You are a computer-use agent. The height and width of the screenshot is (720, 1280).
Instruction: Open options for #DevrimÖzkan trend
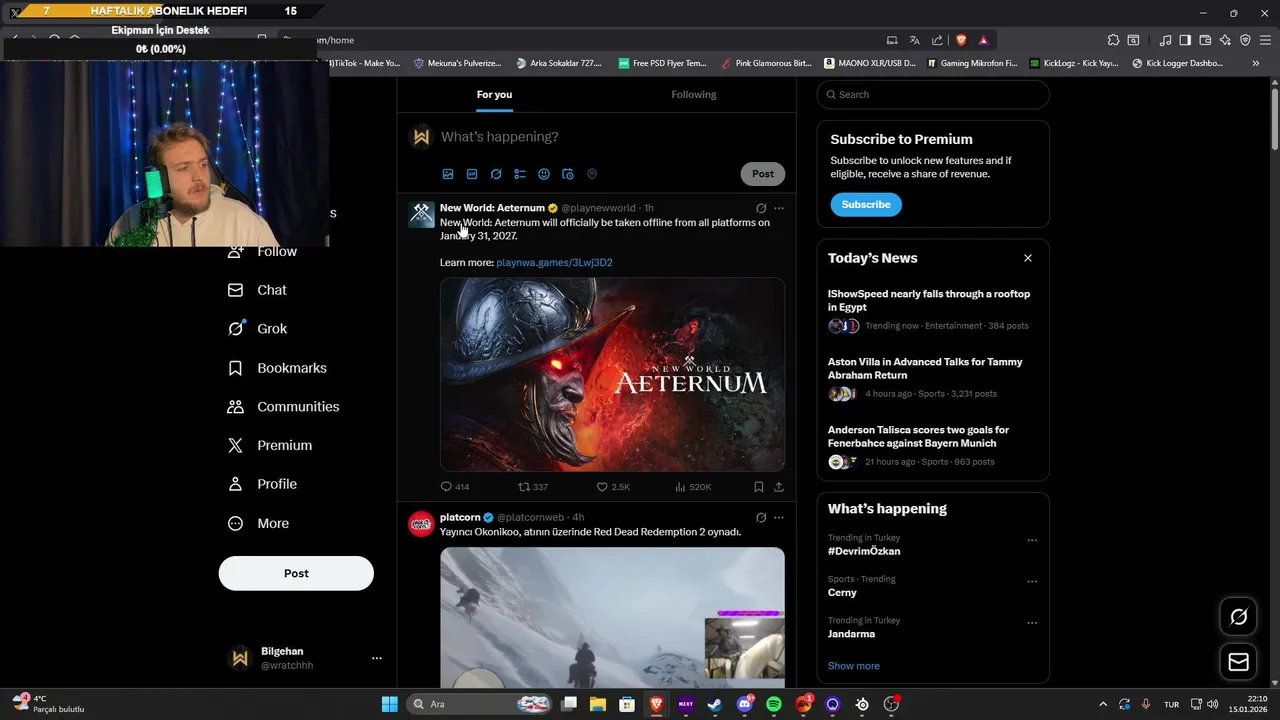point(1032,540)
